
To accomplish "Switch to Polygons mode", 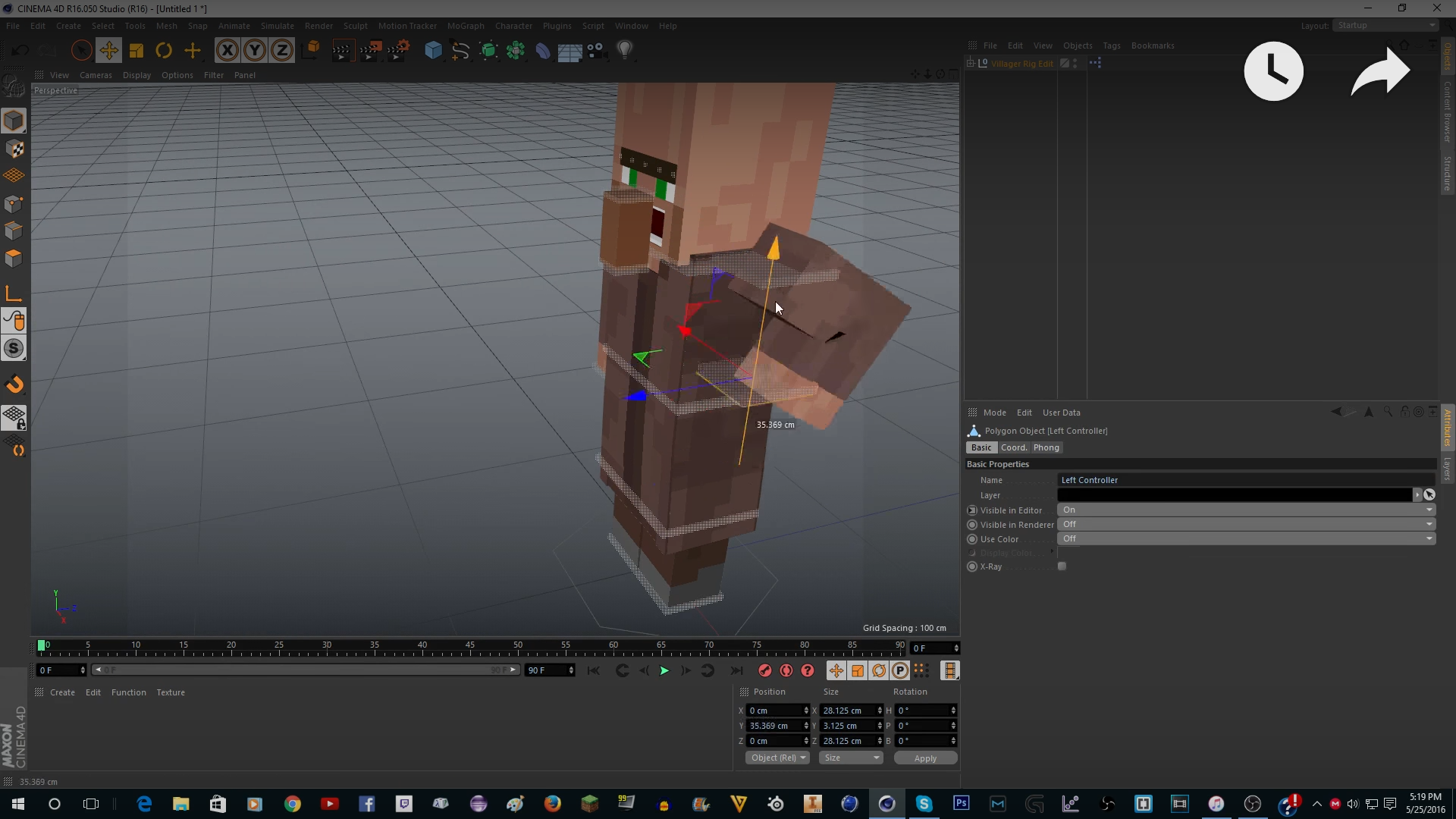I will 14,259.
